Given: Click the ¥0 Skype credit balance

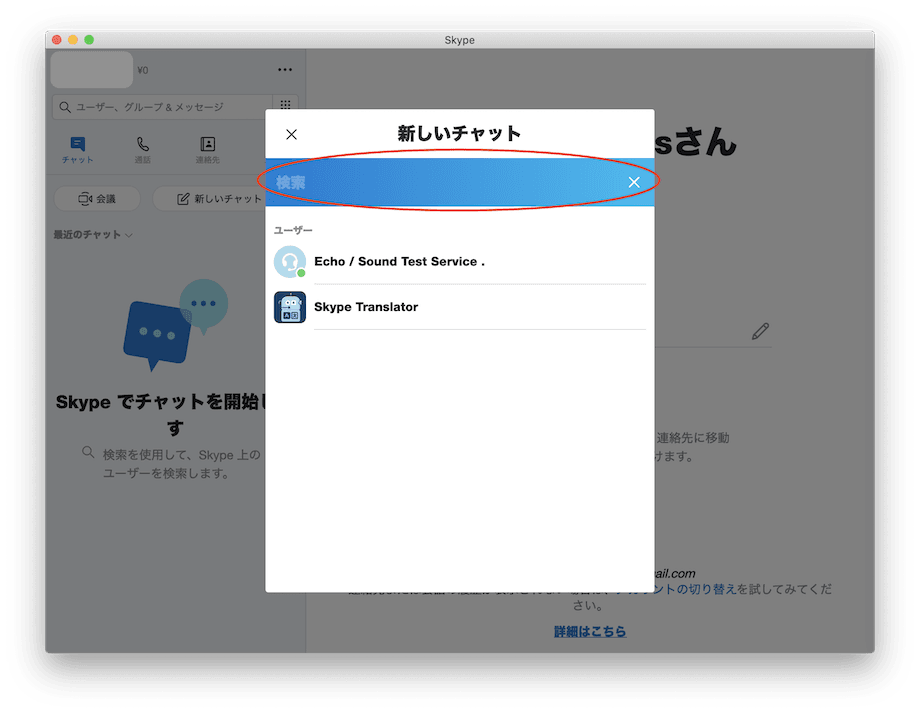Looking at the screenshot, I should click(x=143, y=70).
